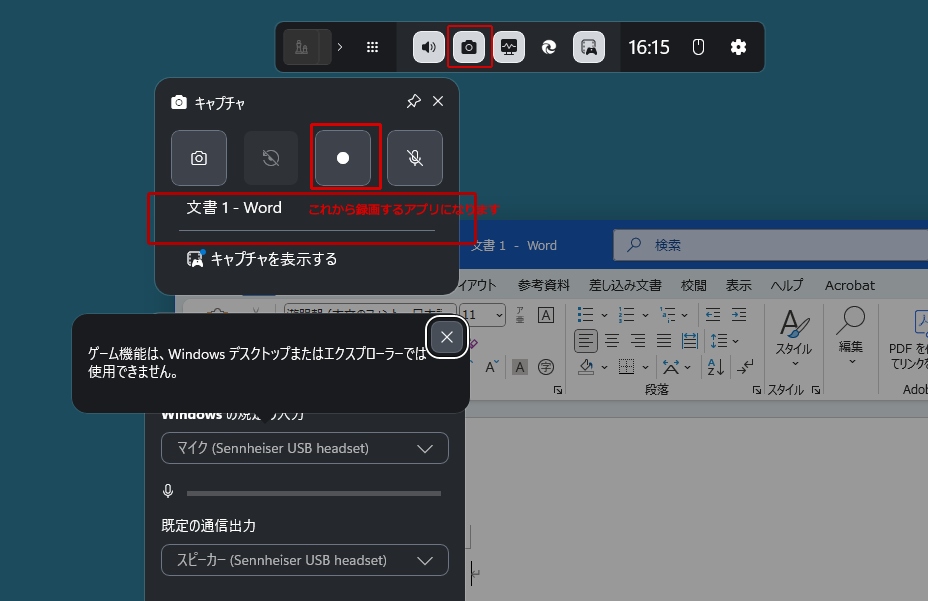Expand the multilevel list dropdown
Image resolution: width=928 pixels, height=601 pixels.
coord(685,315)
